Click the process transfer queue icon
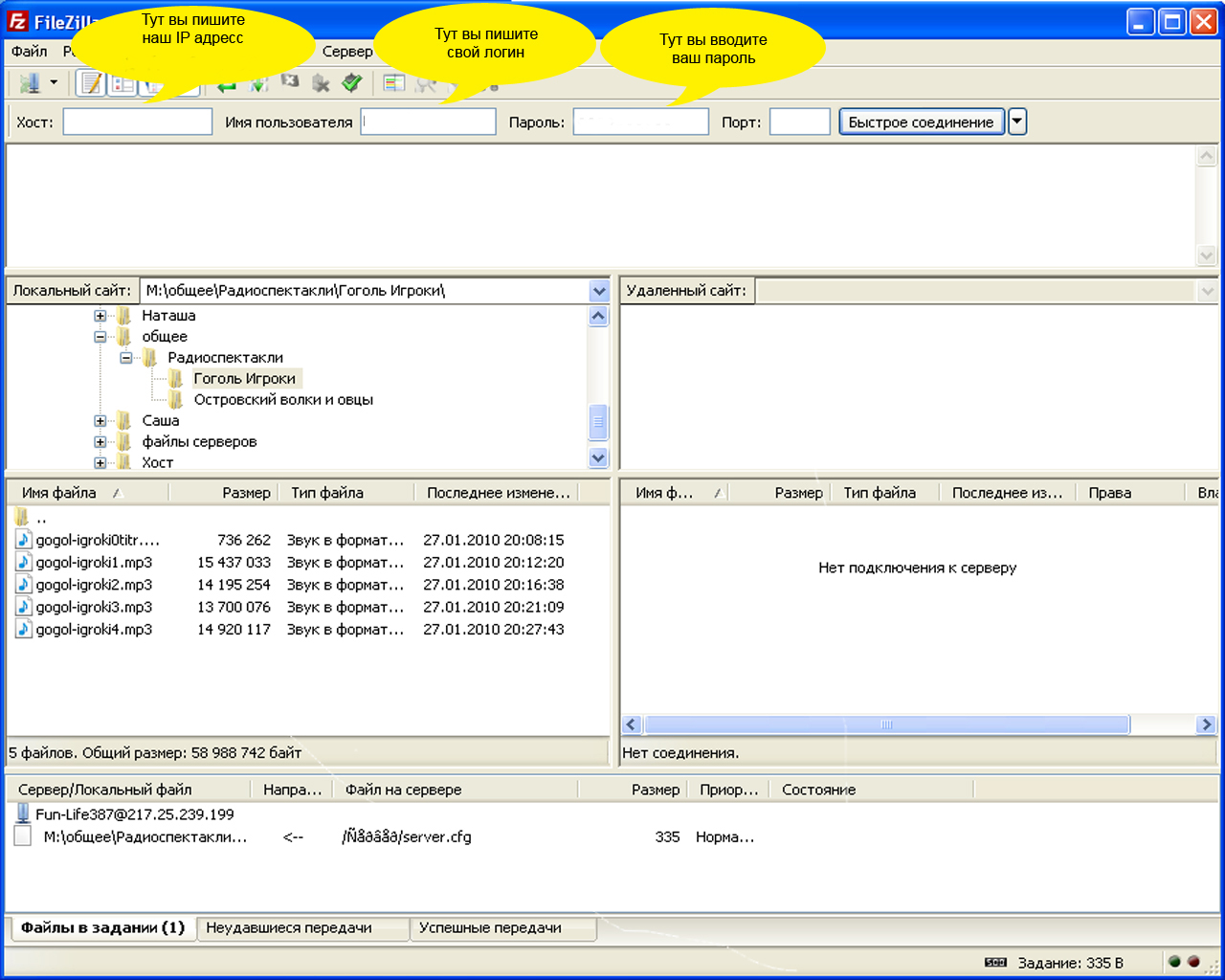The height and width of the screenshot is (980, 1225). pos(258,84)
